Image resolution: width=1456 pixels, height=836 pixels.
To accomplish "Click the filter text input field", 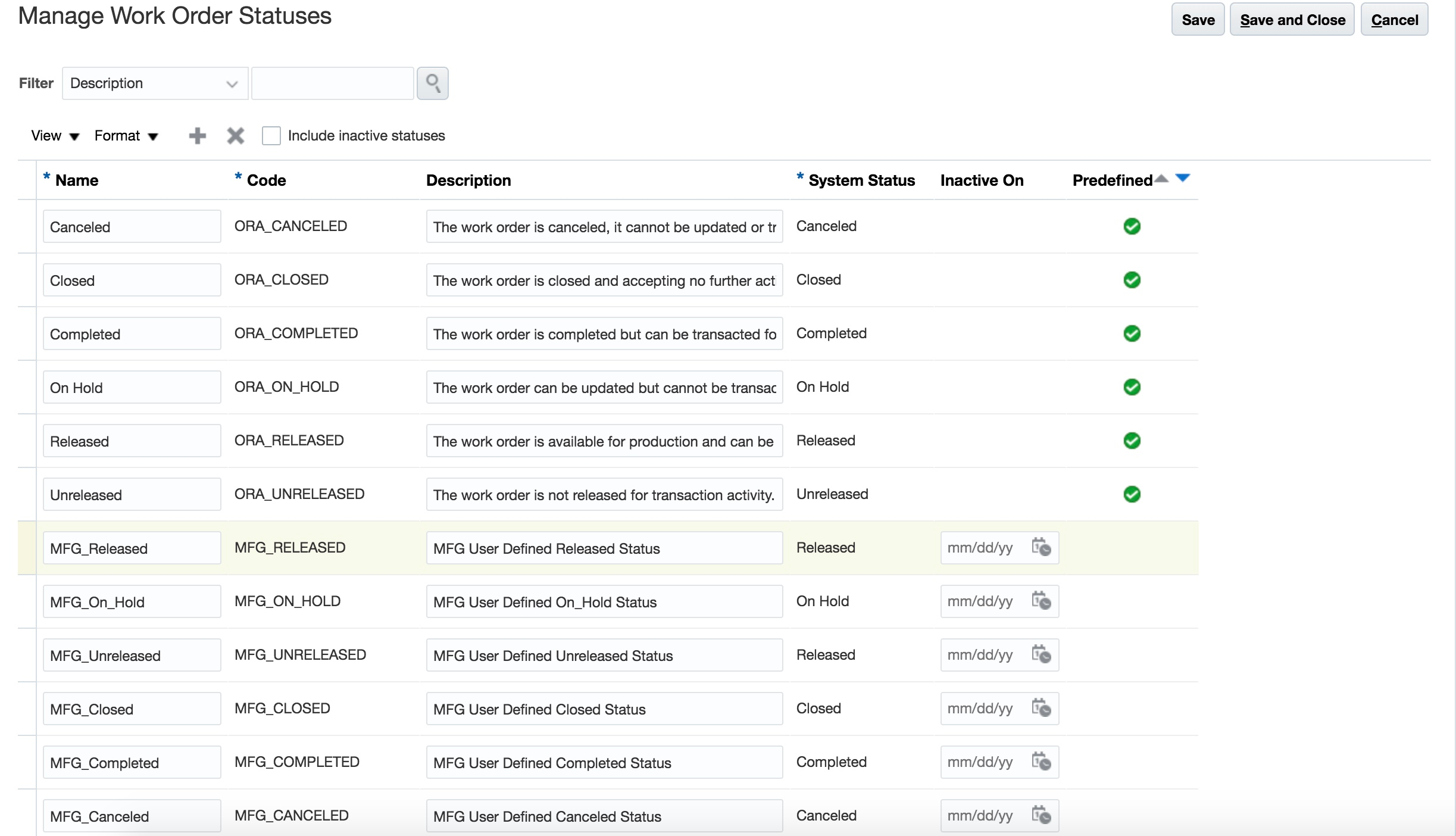I will click(332, 83).
